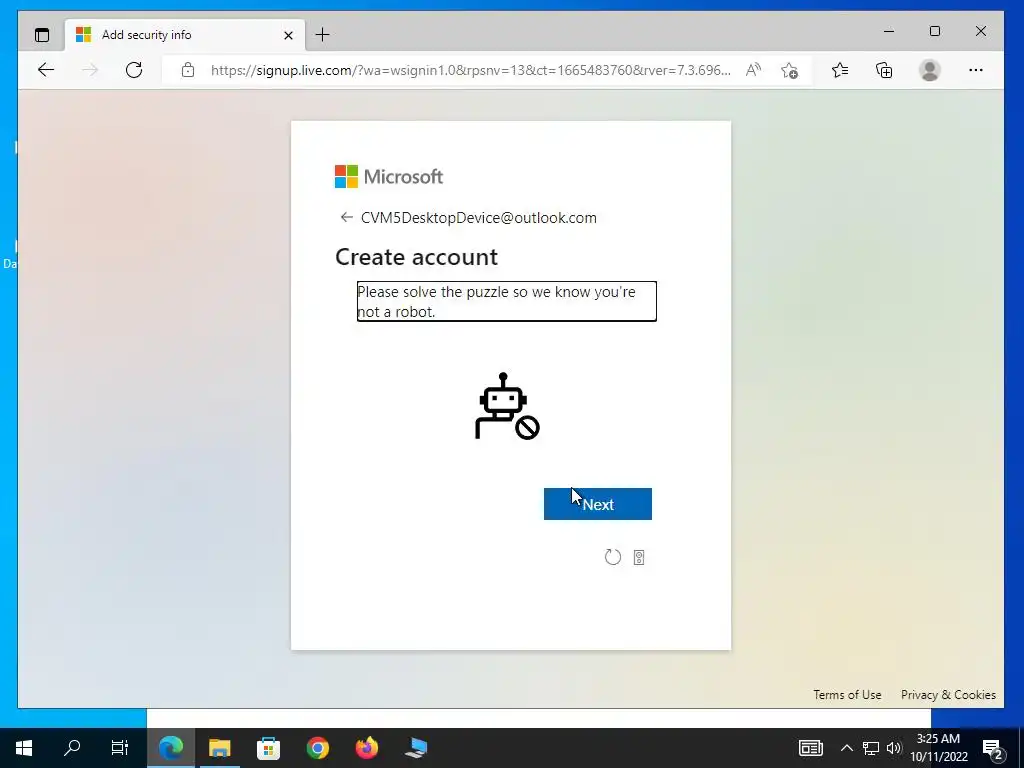Click the CVM5DesktopDevice@outlook.com email text

coord(479,217)
